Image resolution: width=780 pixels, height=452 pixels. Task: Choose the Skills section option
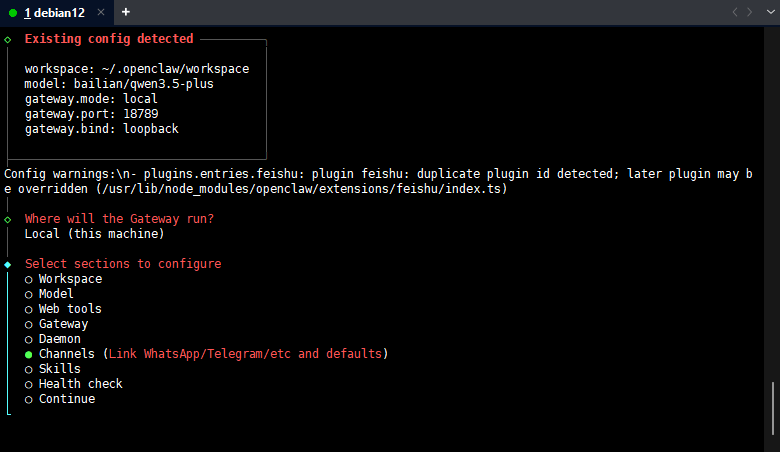coord(29,369)
